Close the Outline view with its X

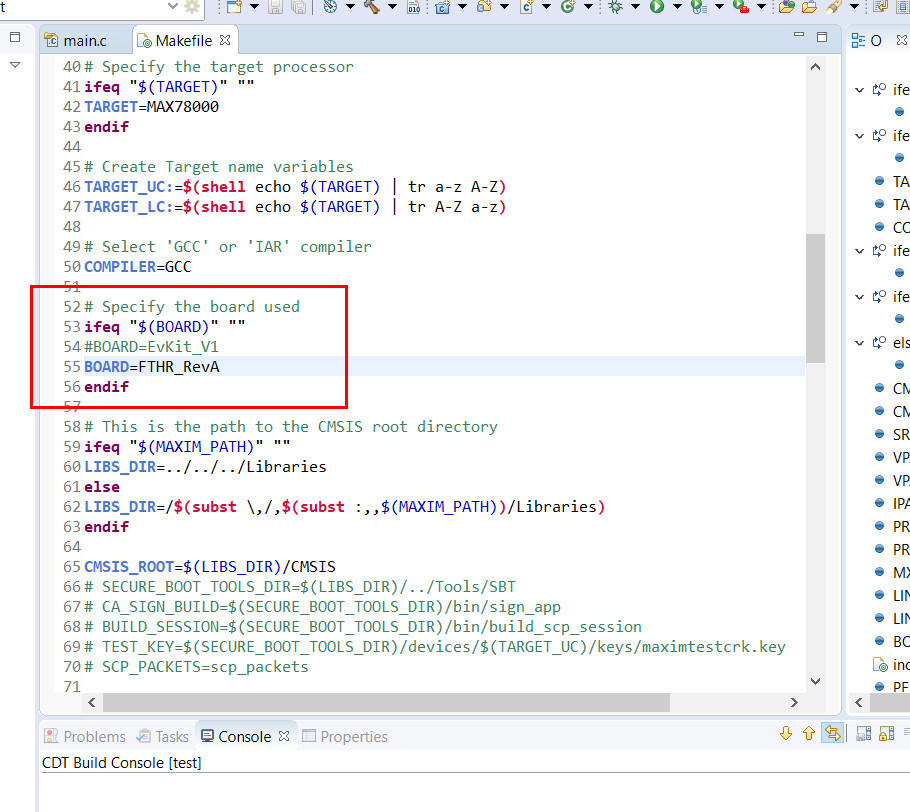coord(901,40)
